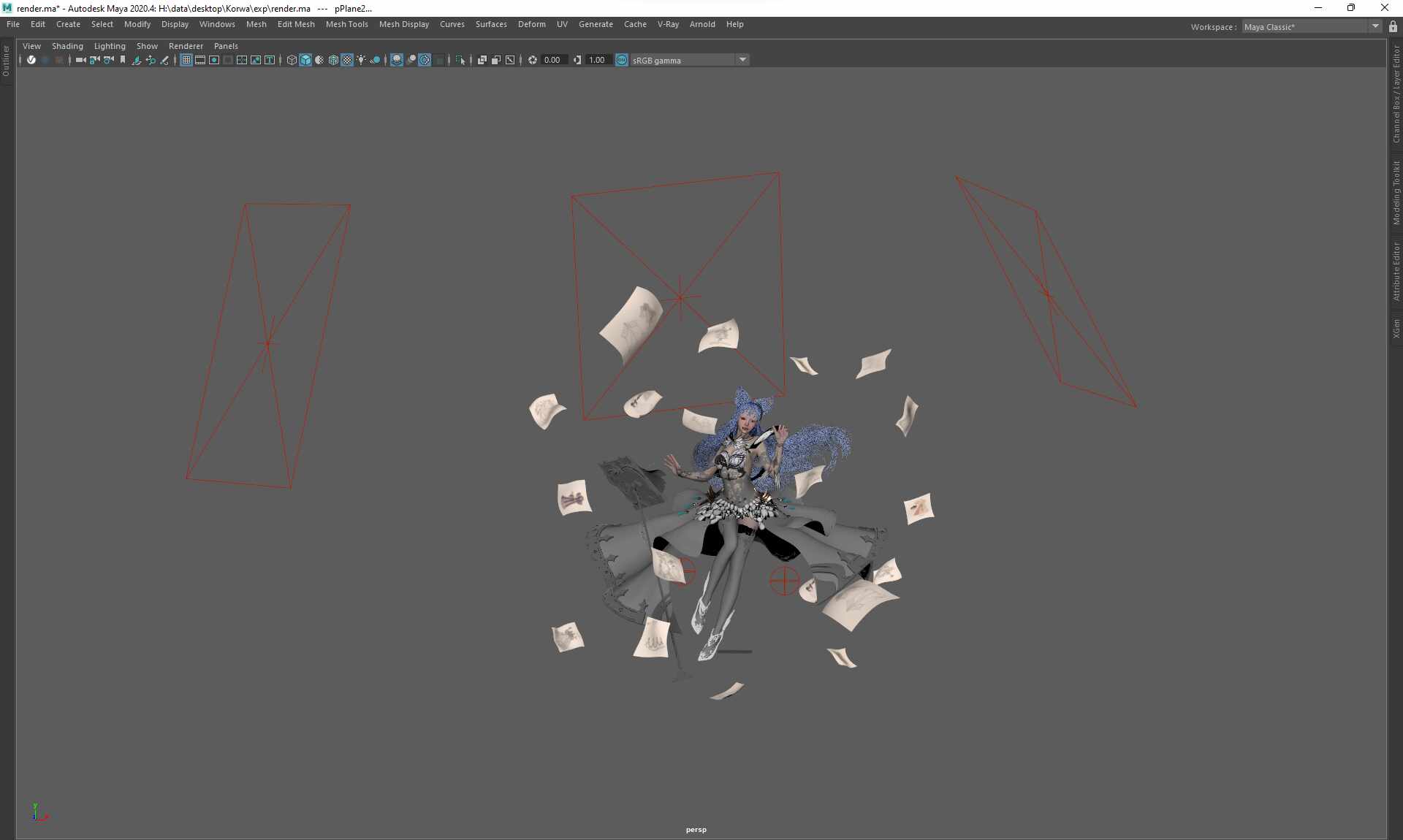Open the panel View menu
The width and height of the screenshot is (1403, 840).
31,46
